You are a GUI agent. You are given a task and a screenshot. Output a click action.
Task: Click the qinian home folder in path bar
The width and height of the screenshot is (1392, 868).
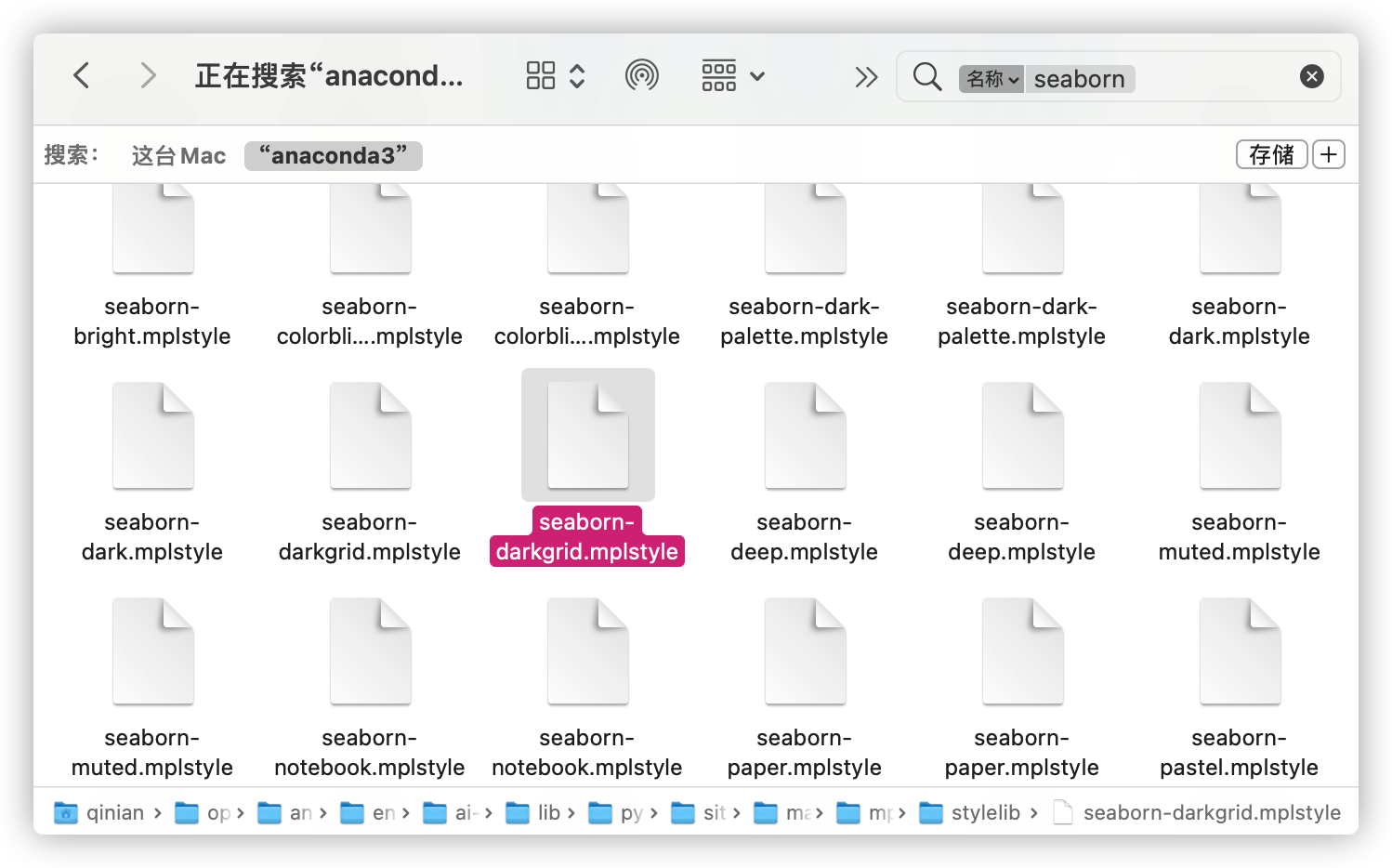tap(100, 812)
